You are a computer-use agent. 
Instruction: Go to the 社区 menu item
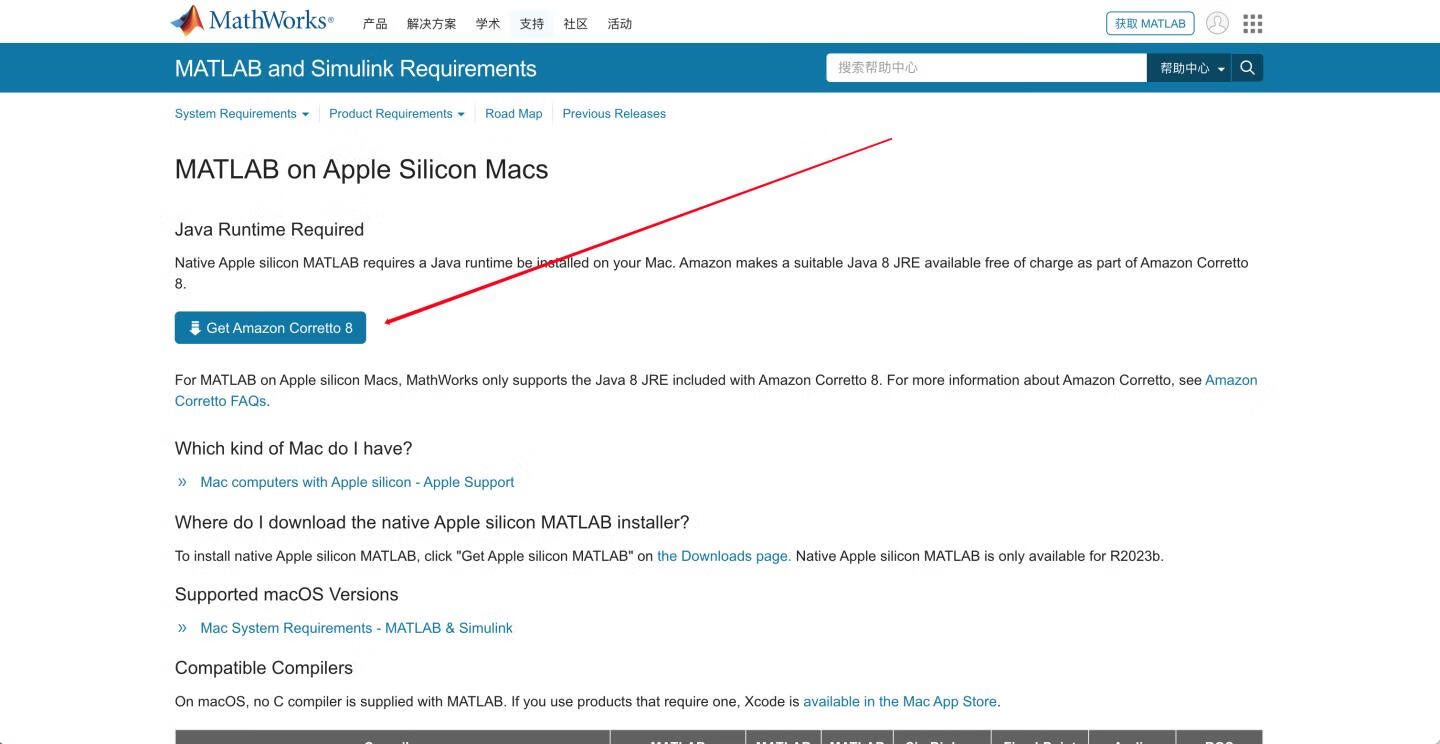point(576,24)
